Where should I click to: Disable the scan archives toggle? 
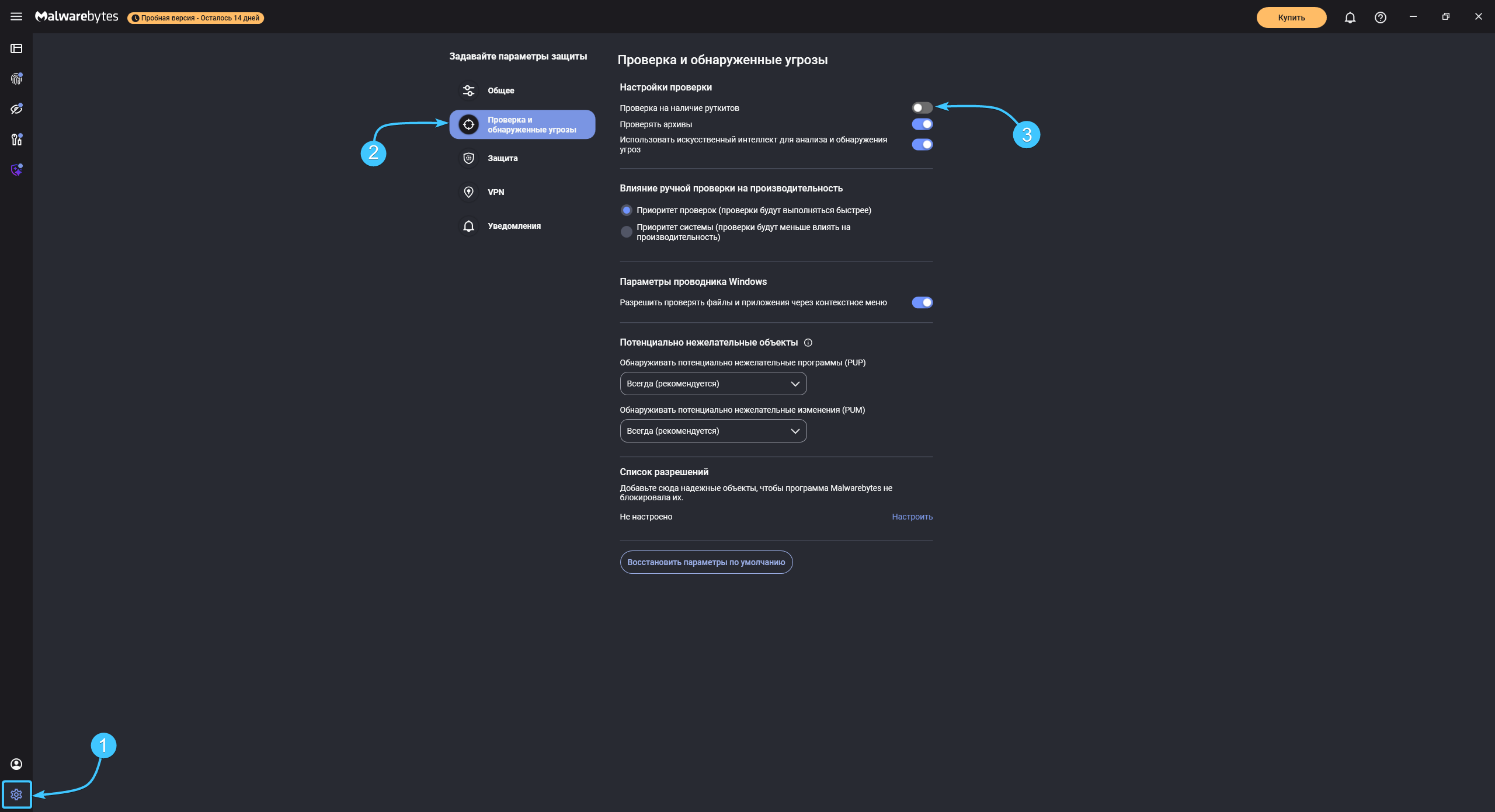(922, 124)
